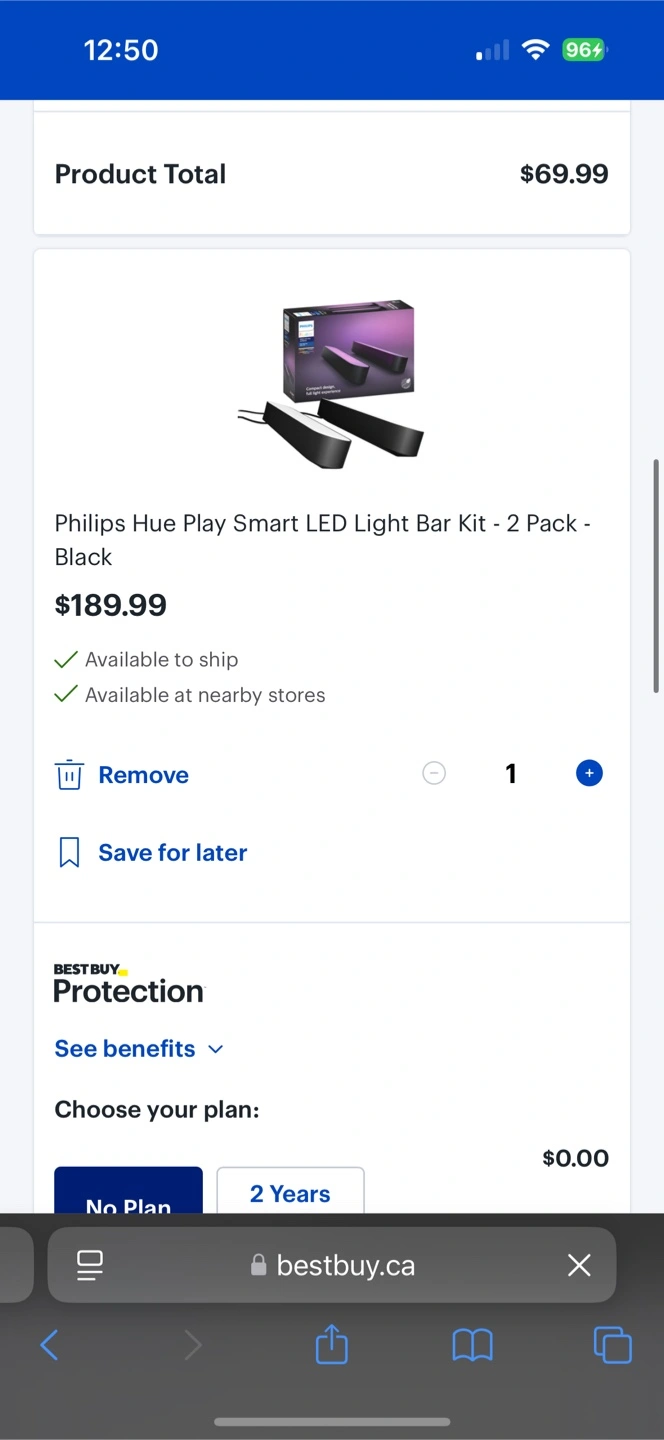Open Safari share sheet icon

click(332, 1344)
